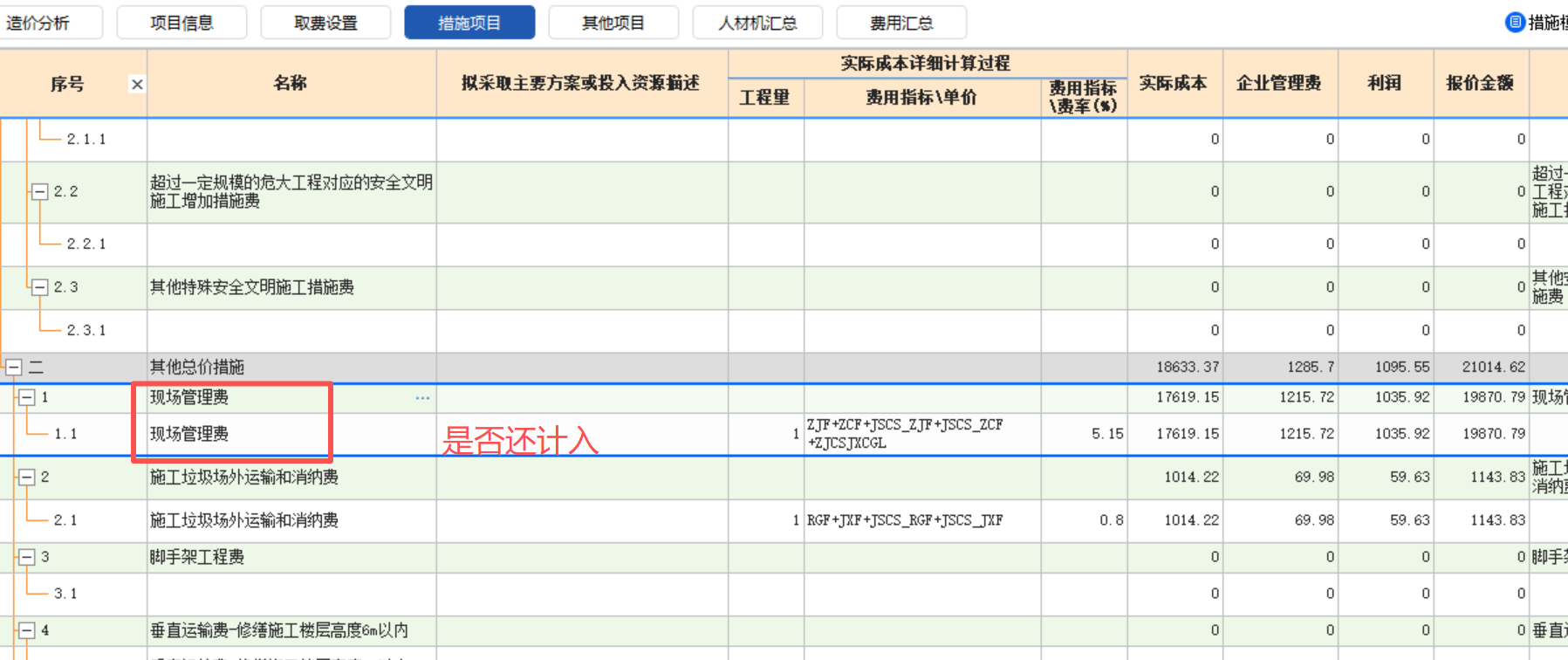The image size is (1568, 660).
Task: Click the 序号 column header
Action: coord(67,84)
